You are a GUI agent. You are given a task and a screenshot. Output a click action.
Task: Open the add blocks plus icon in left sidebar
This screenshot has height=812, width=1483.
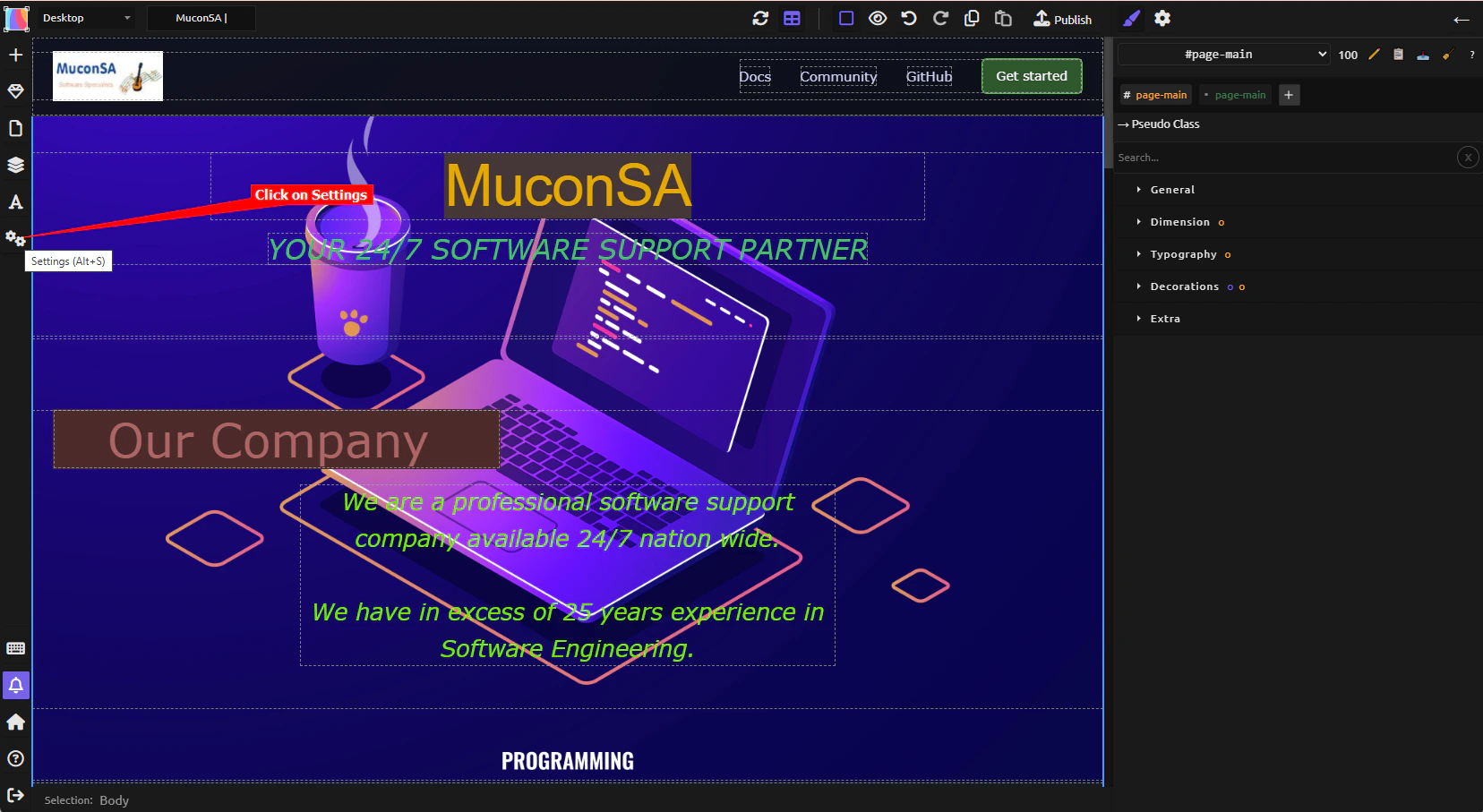(x=15, y=55)
